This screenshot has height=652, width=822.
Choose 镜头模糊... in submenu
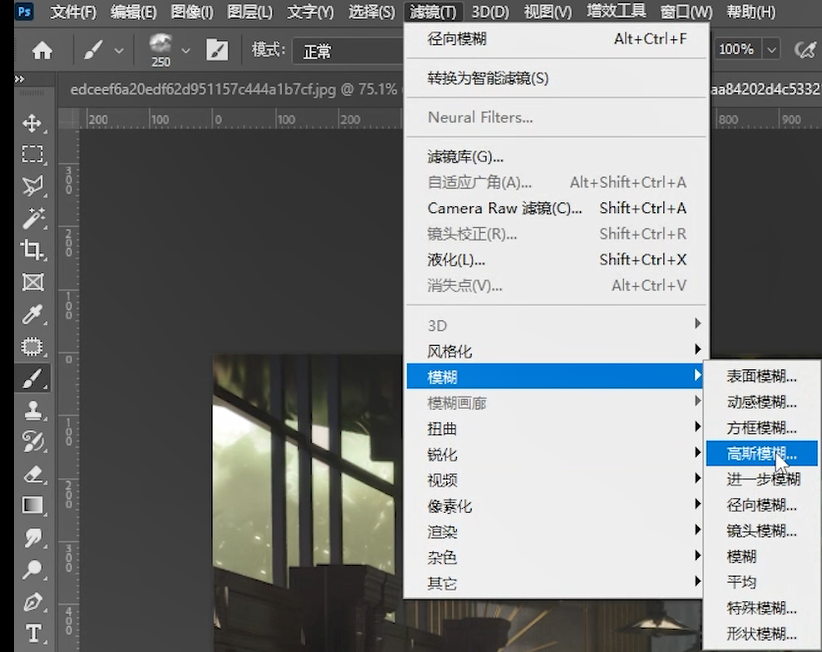[x=762, y=531]
